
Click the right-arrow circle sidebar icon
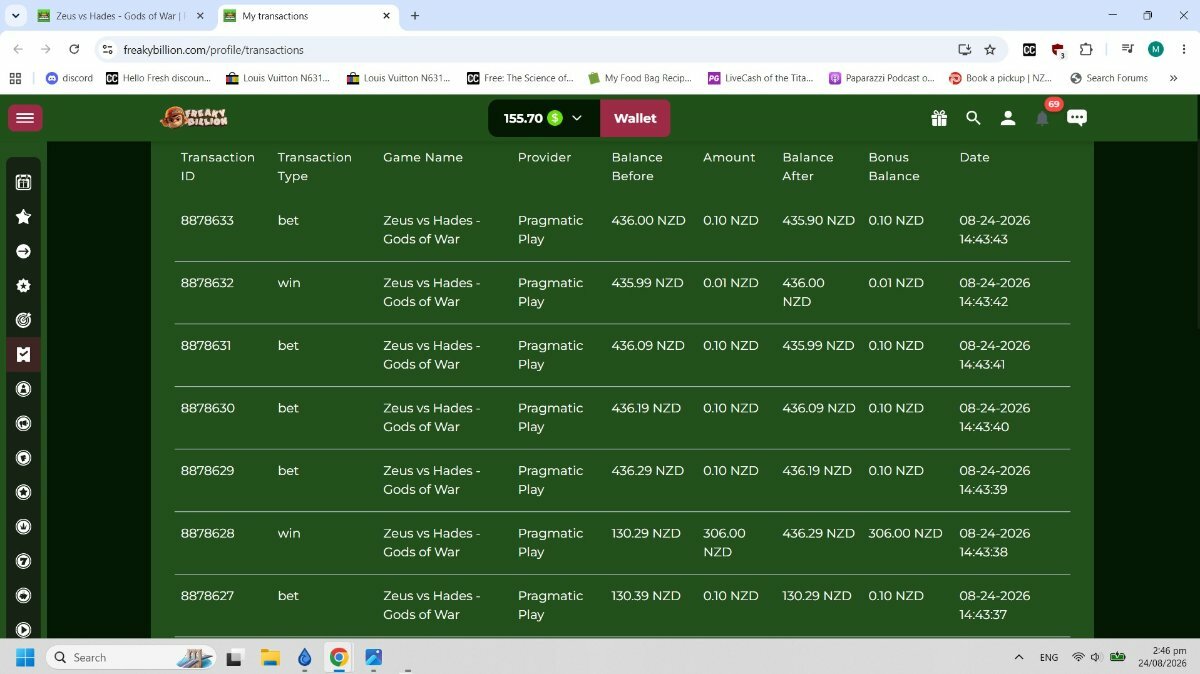coord(23,251)
